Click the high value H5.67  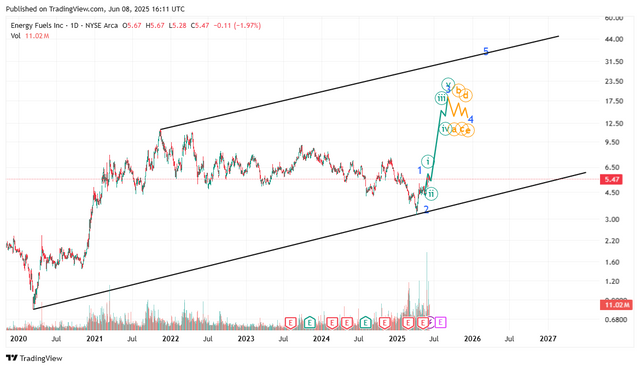pyautogui.click(x=155, y=25)
